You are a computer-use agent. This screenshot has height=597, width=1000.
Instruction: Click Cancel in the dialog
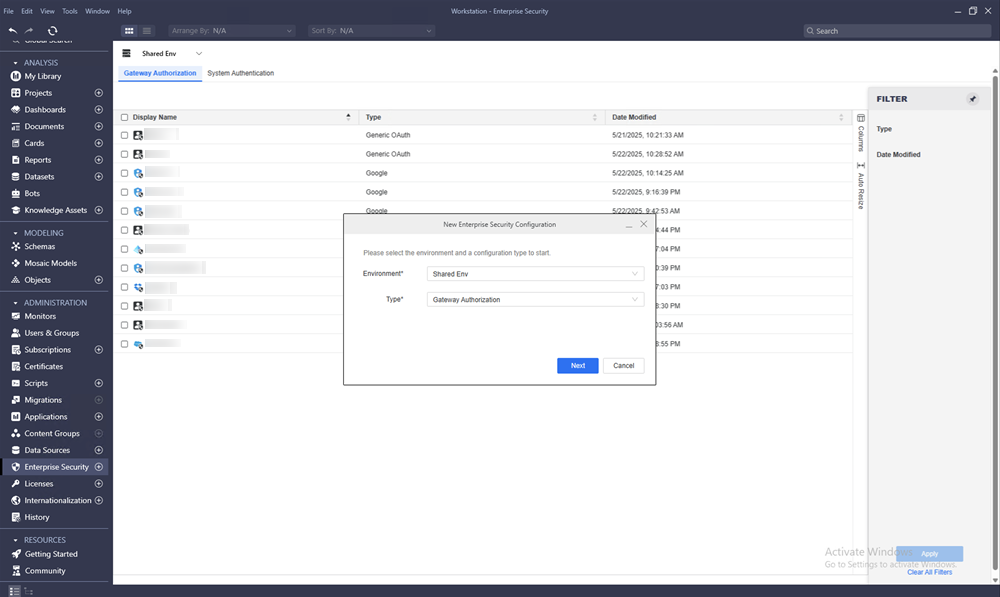[623, 366]
